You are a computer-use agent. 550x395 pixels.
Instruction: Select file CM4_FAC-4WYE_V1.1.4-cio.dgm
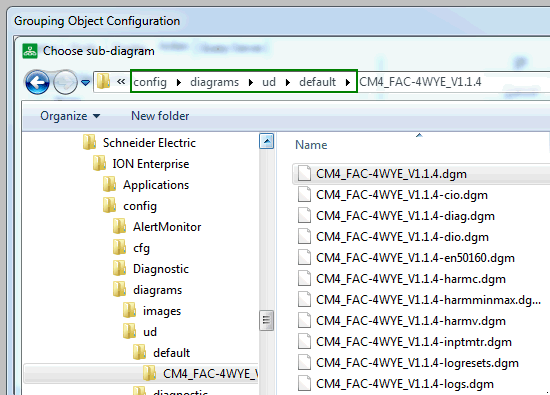(x=402, y=195)
